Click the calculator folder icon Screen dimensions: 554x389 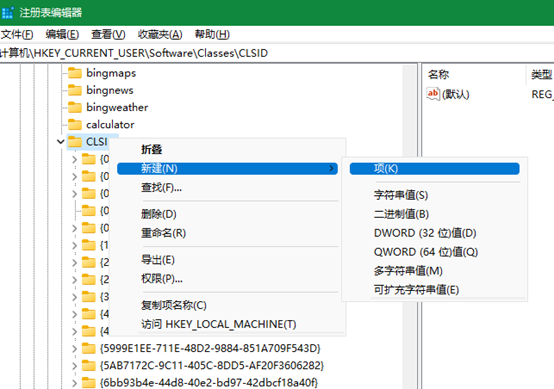coord(75,124)
